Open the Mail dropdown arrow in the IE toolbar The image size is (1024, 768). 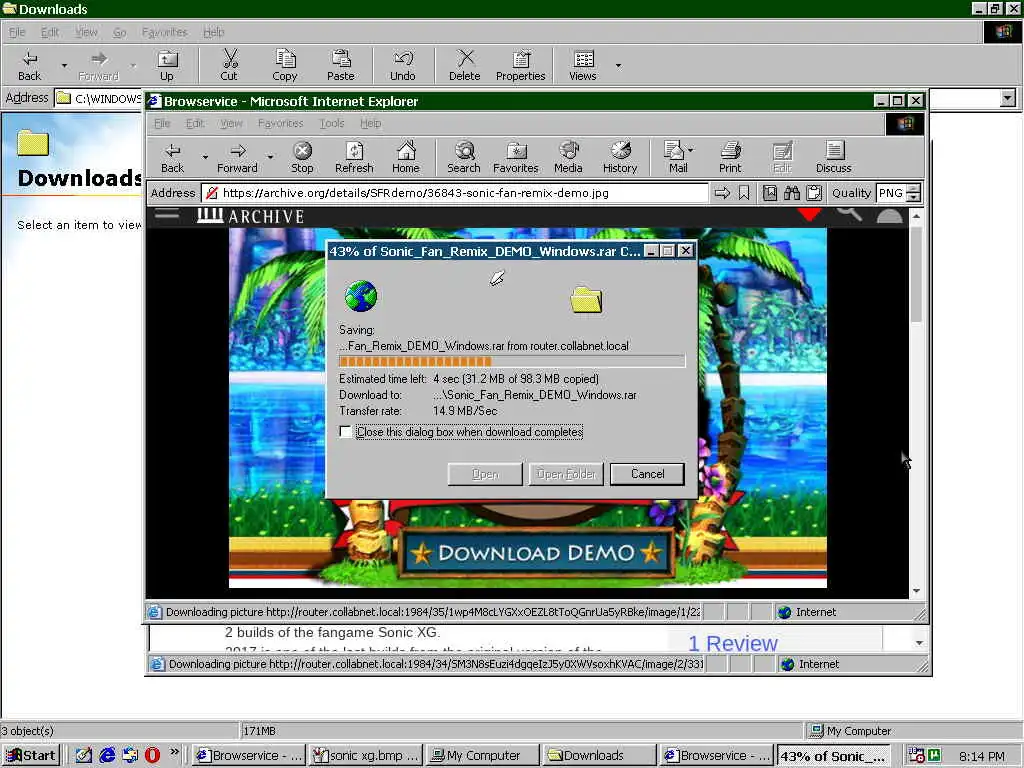click(691, 150)
